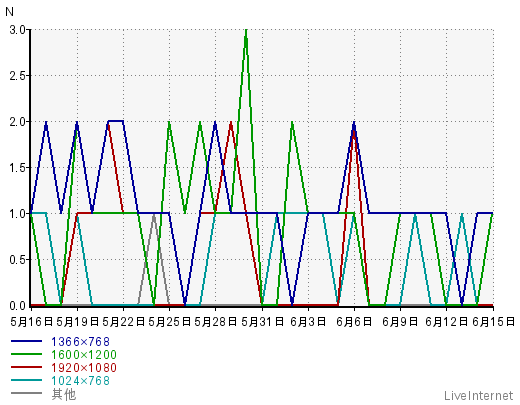Click the green 1600×1200 legend line swatch

point(26,354)
